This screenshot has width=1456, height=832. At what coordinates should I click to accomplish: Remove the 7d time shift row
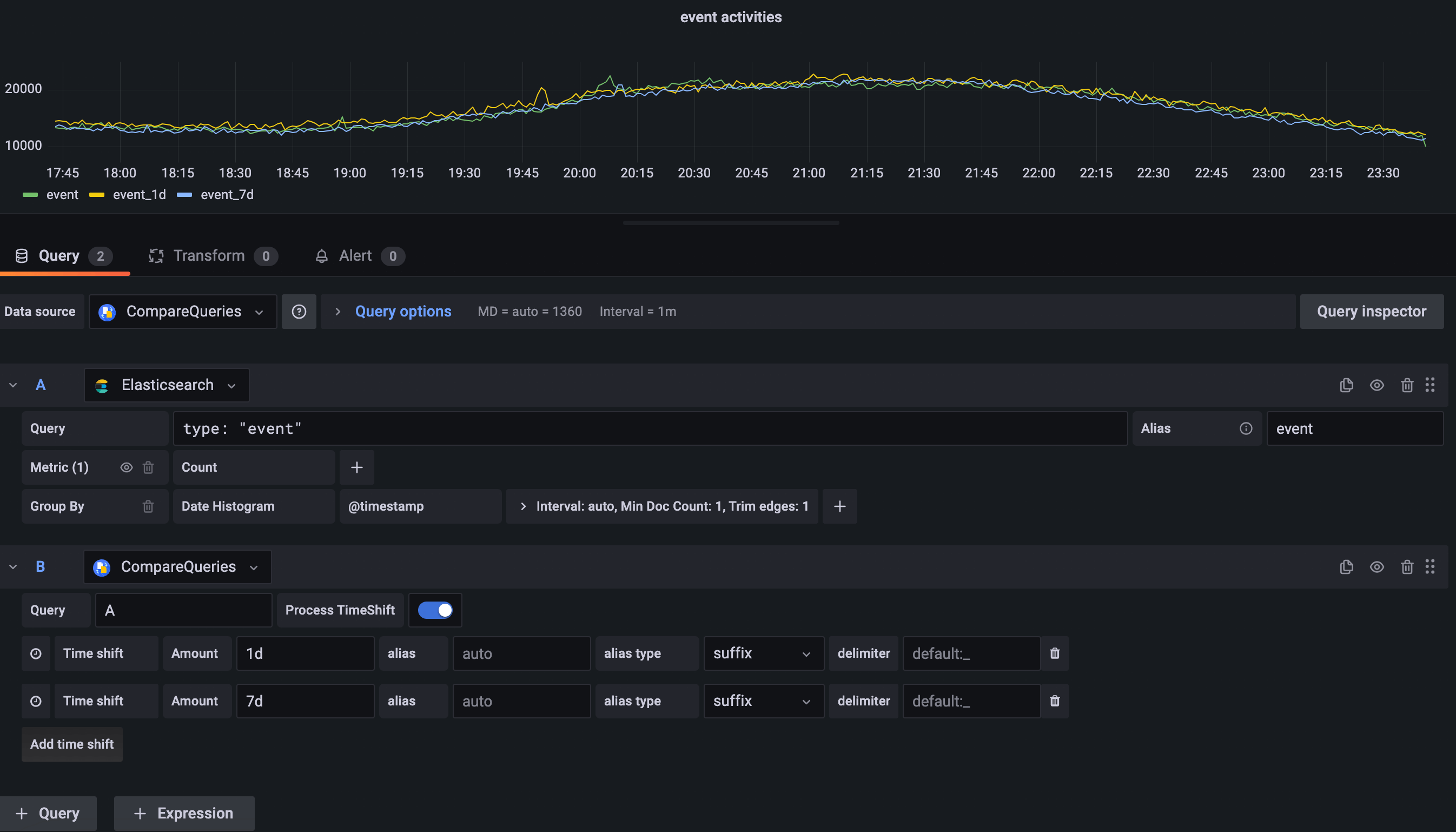click(1055, 701)
